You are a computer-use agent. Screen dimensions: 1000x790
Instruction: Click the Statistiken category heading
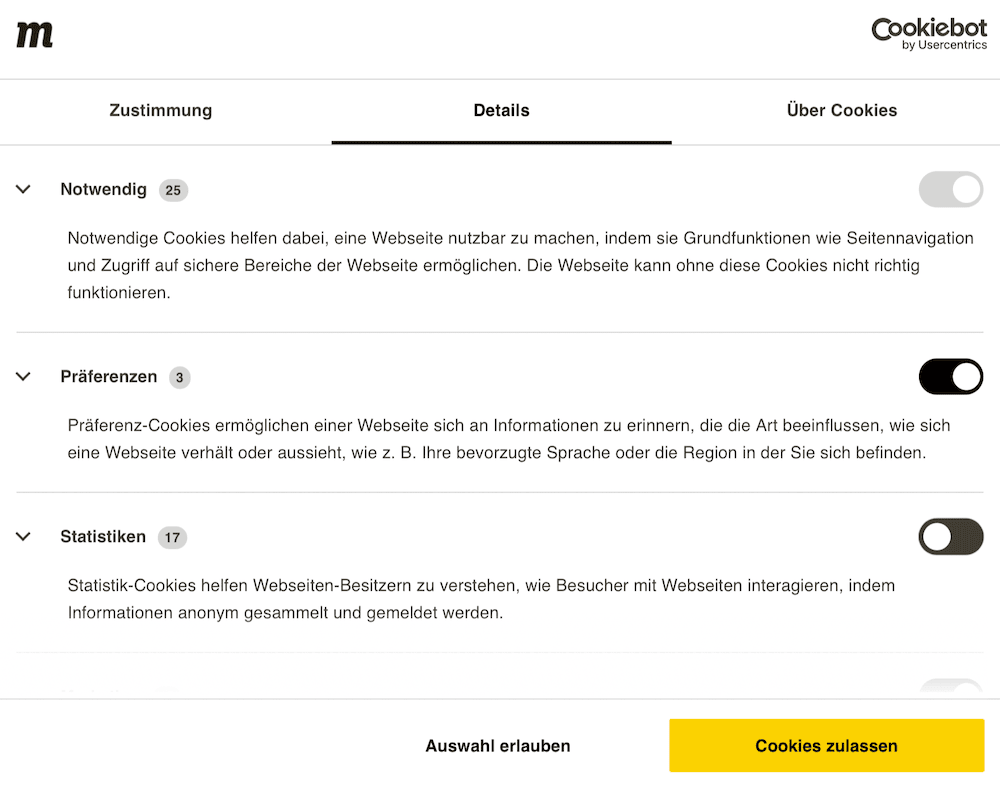pos(103,537)
